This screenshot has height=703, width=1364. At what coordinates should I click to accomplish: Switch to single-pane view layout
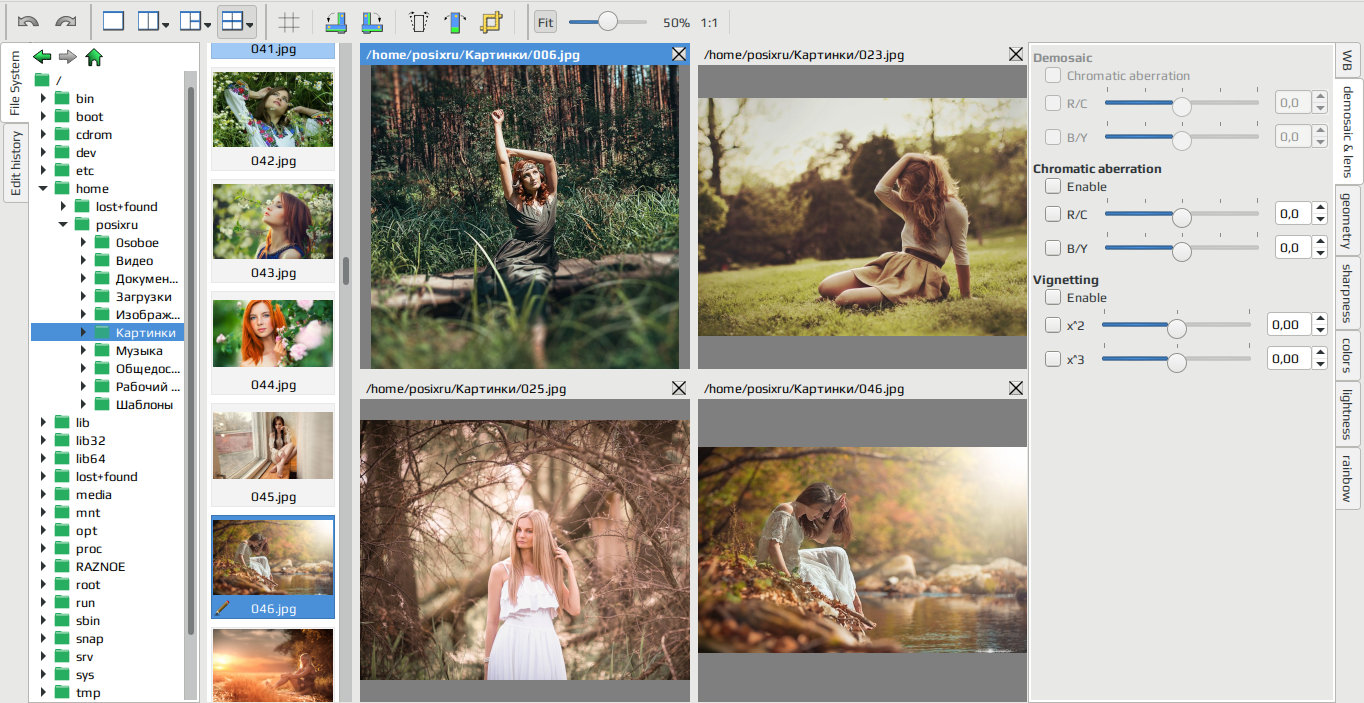(113, 21)
